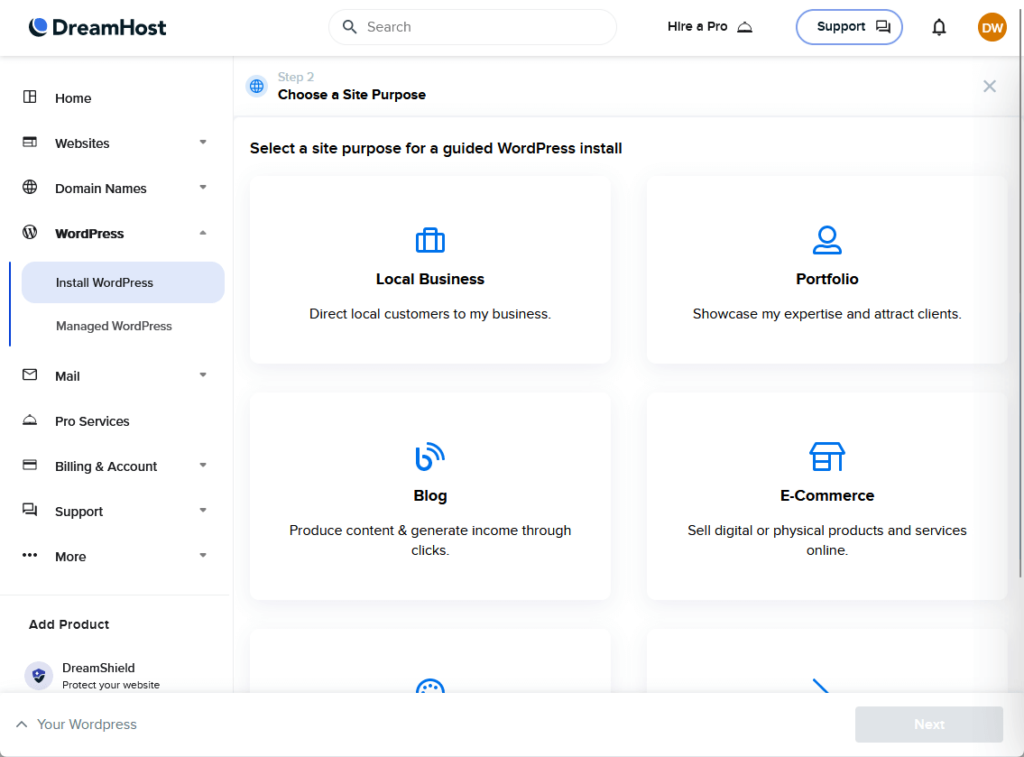
Task: Expand the Websites menu arrow
Action: (203, 142)
